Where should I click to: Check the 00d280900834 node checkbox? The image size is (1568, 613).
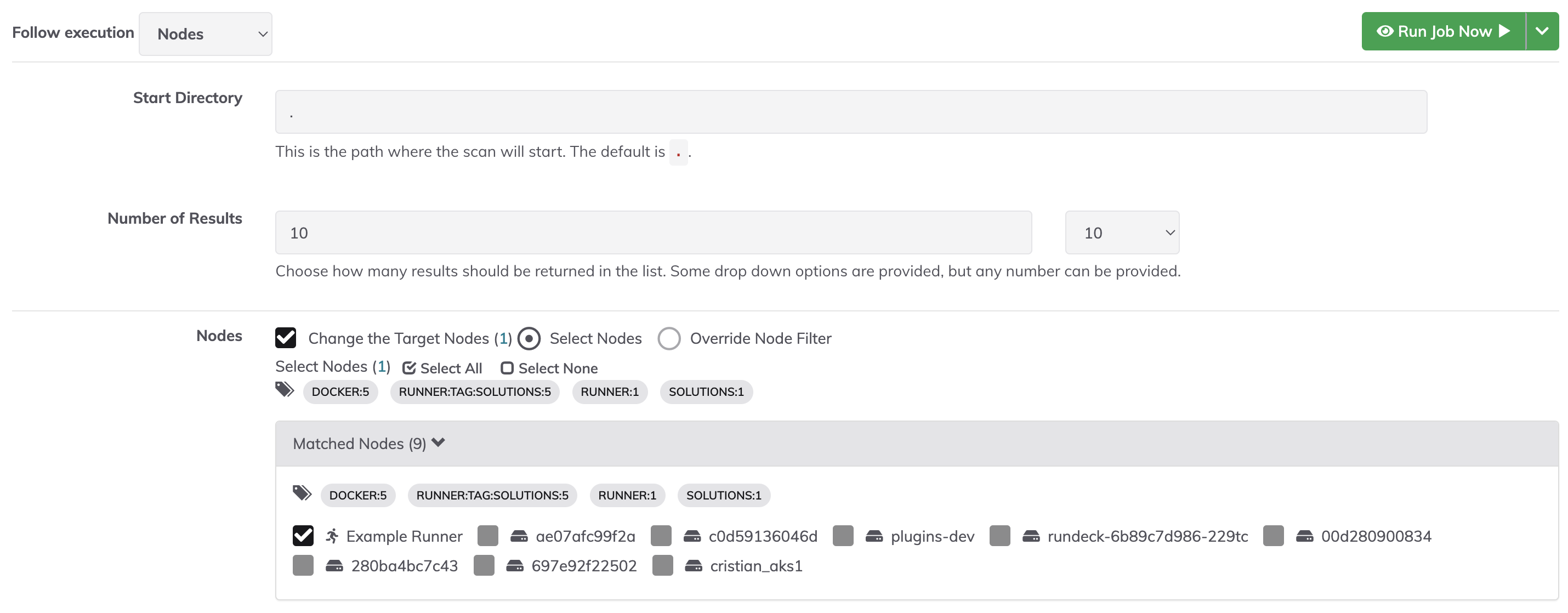click(x=1274, y=536)
